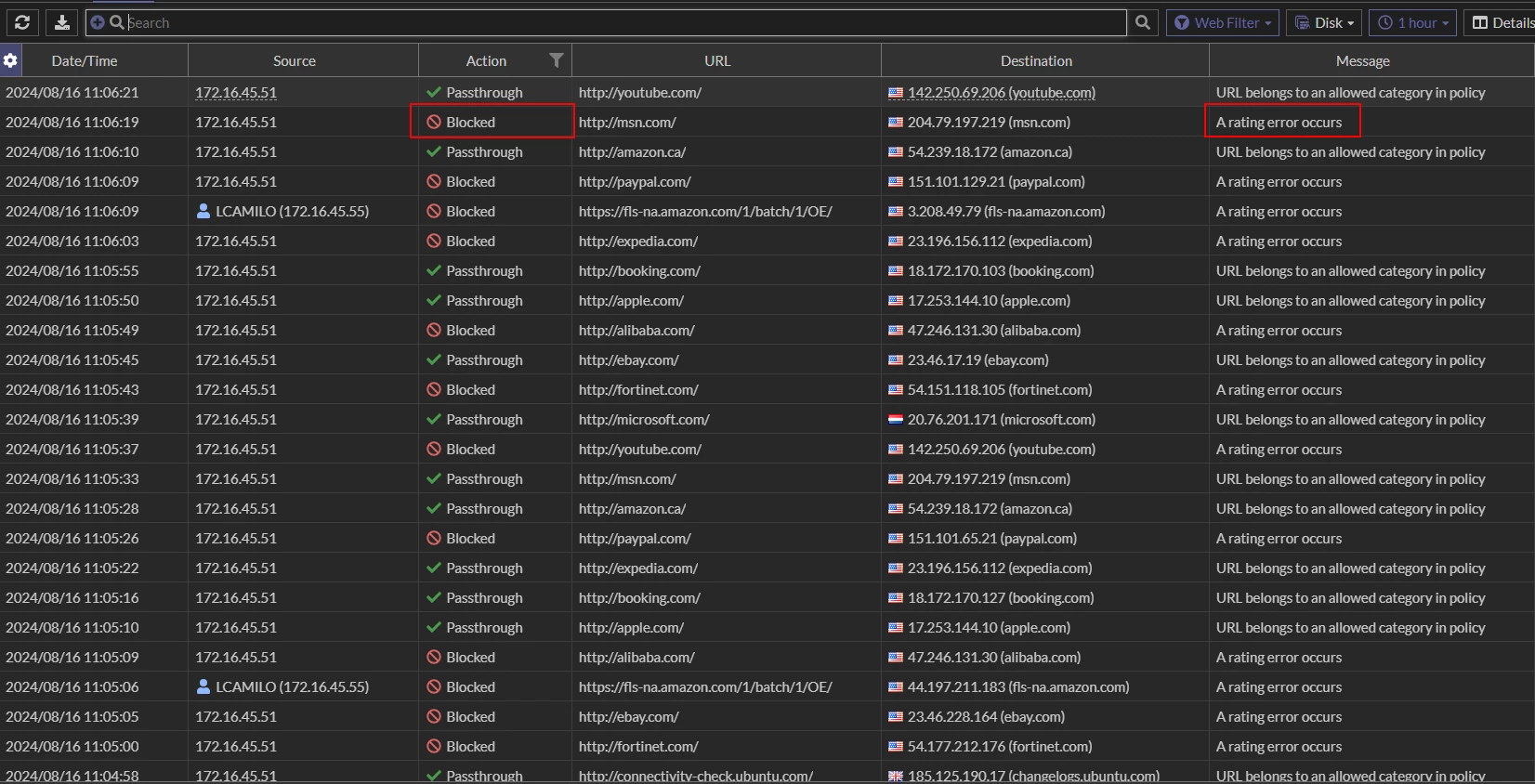Click the green check in the amazon.ca 11:06:10 row
The width and height of the screenshot is (1535, 784).
(x=434, y=151)
